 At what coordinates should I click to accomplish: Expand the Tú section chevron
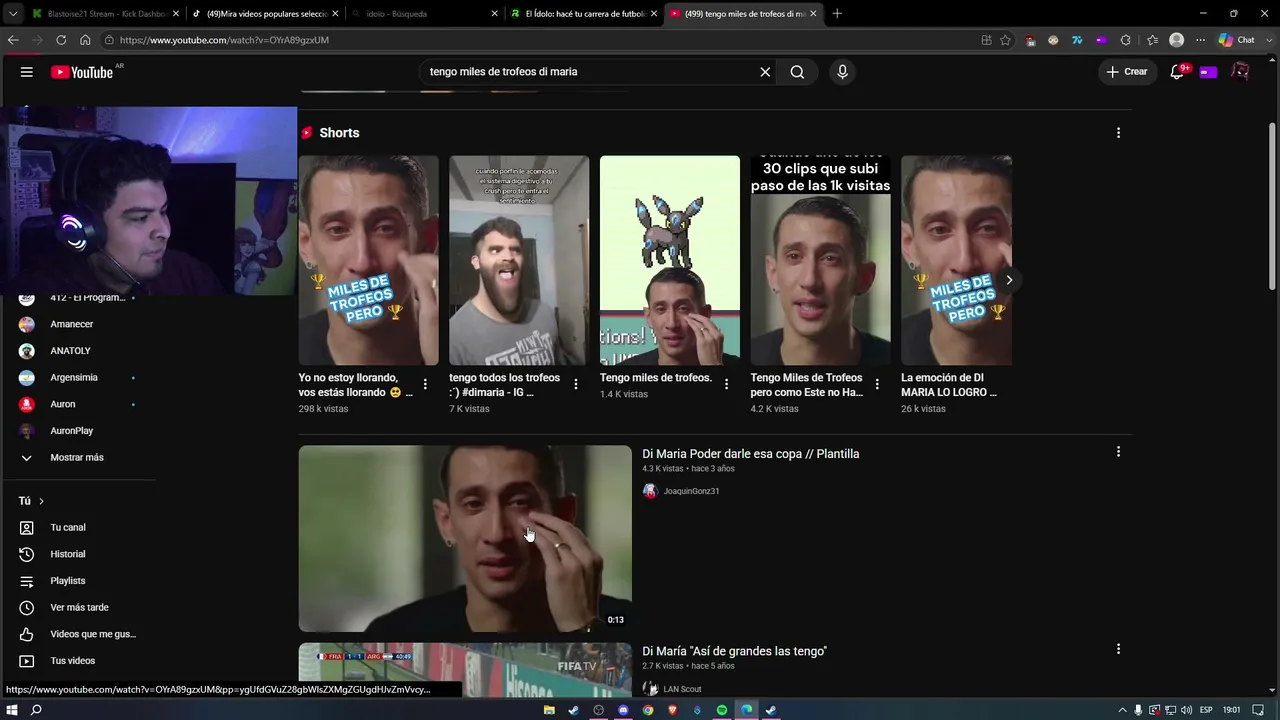(41, 501)
